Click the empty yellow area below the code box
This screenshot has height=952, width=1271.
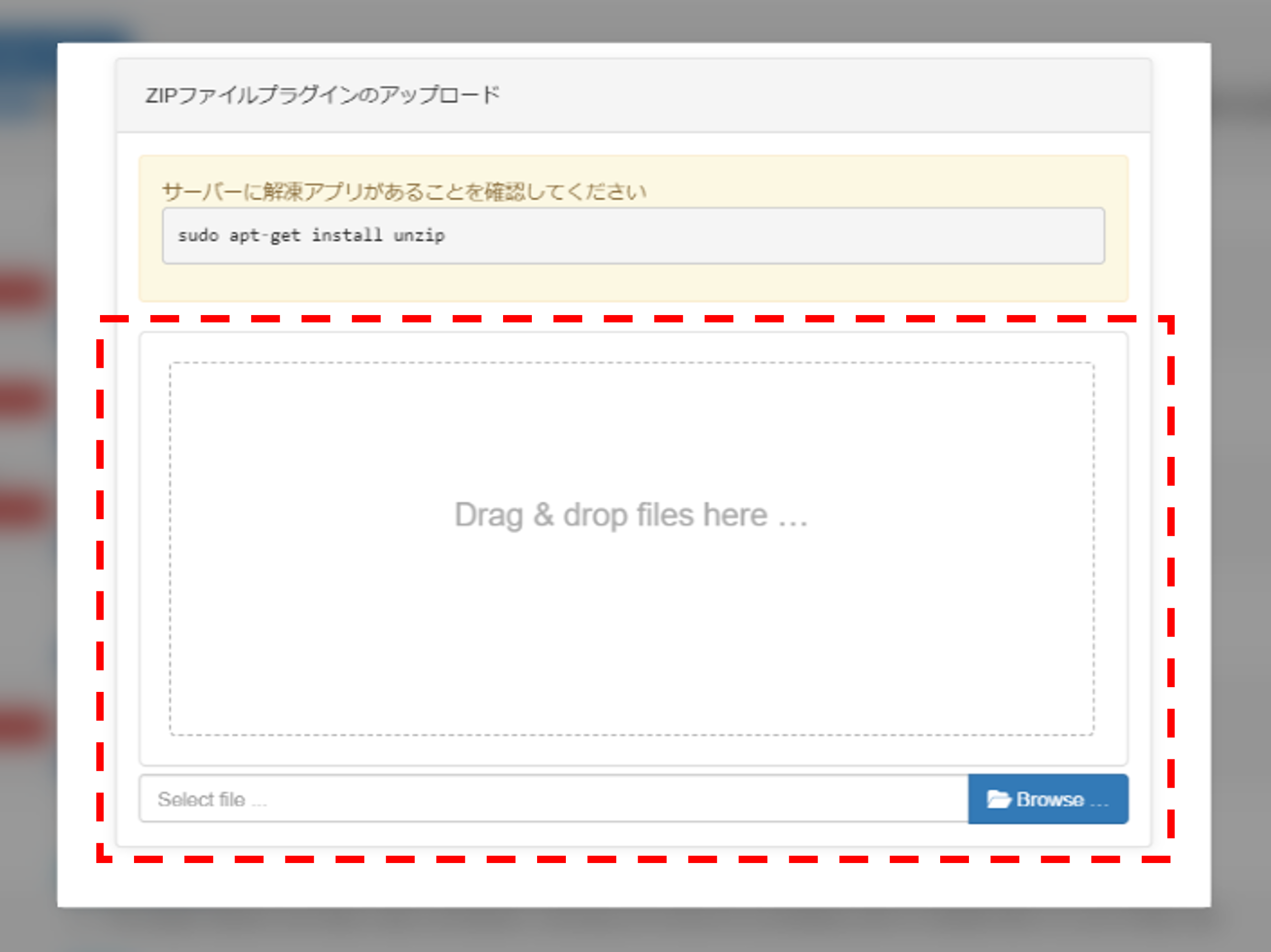point(632,283)
